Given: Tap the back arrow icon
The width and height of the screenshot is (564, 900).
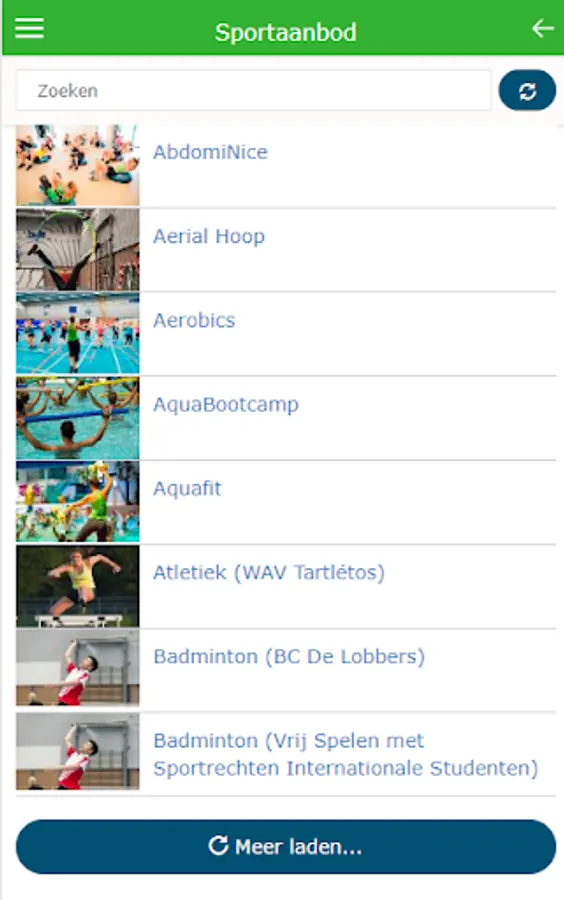Looking at the screenshot, I should pos(542,28).
